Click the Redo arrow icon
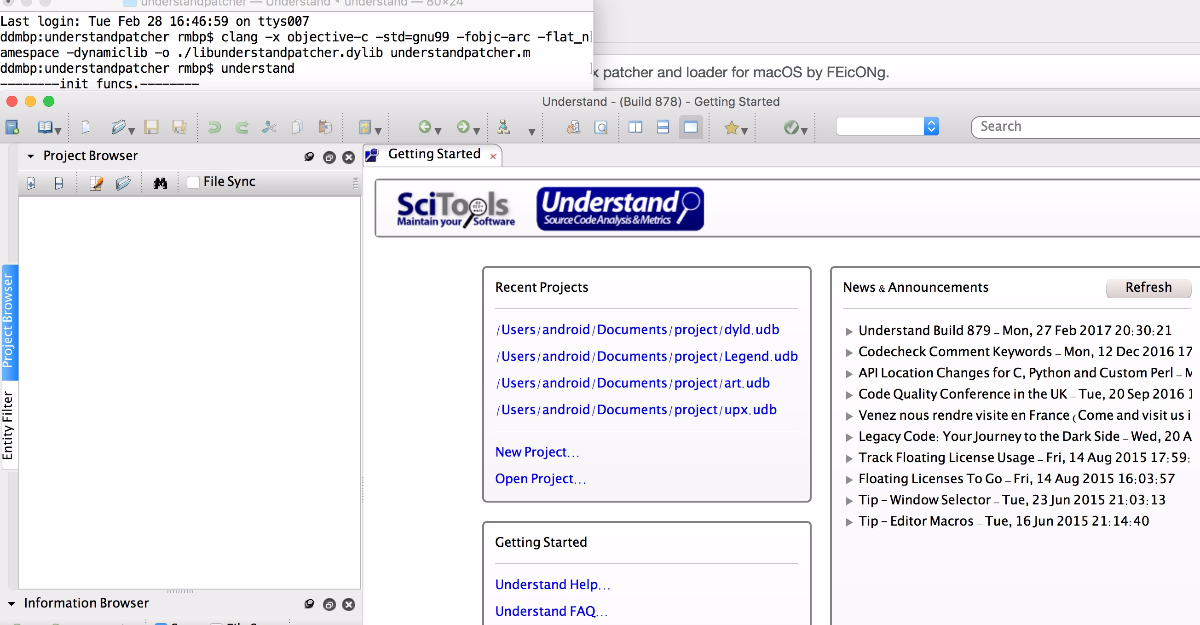The height and width of the screenshot is (625, 1200). tap(242, 127)
